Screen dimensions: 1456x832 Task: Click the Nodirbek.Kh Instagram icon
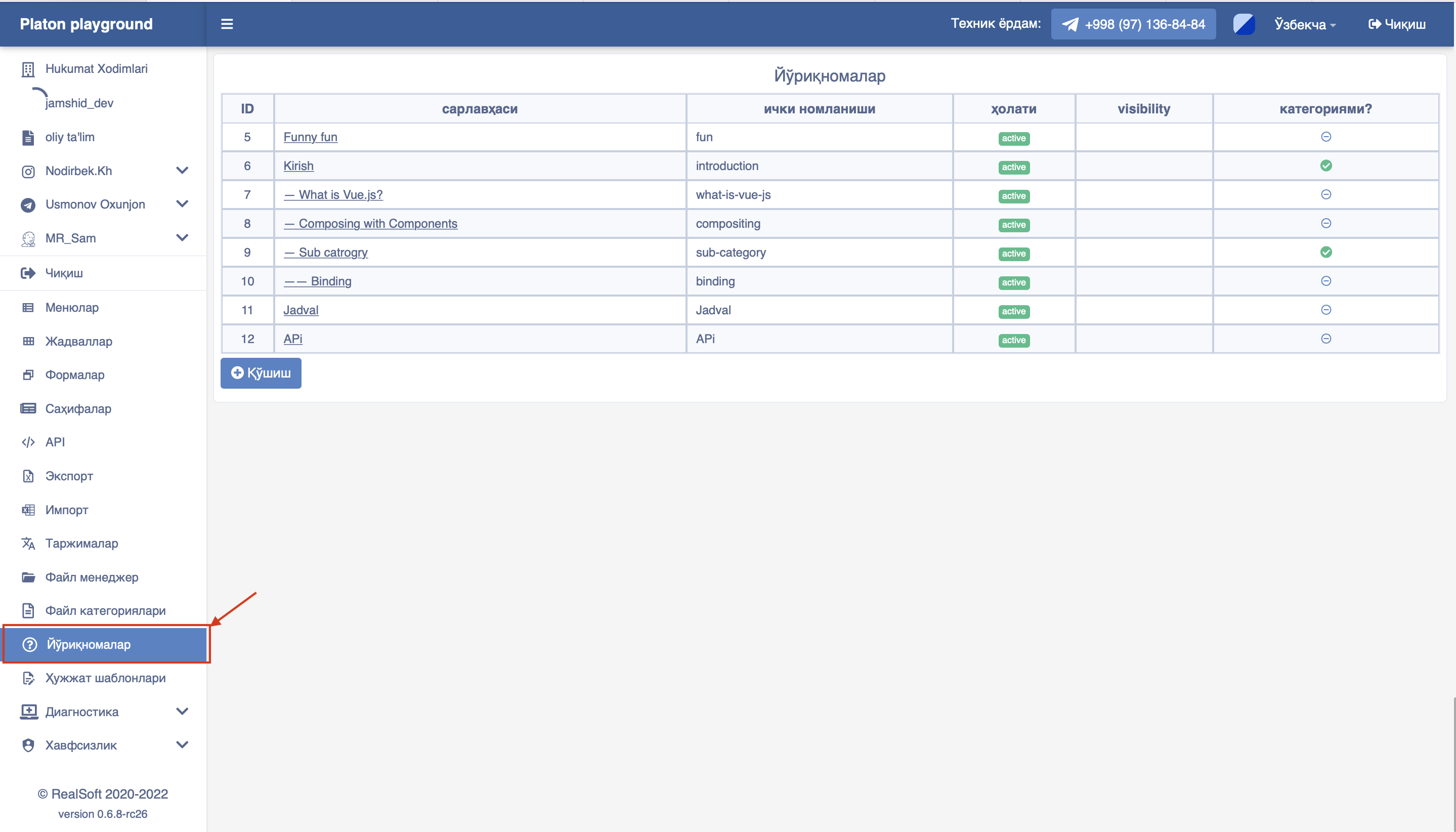pos(28,172)
